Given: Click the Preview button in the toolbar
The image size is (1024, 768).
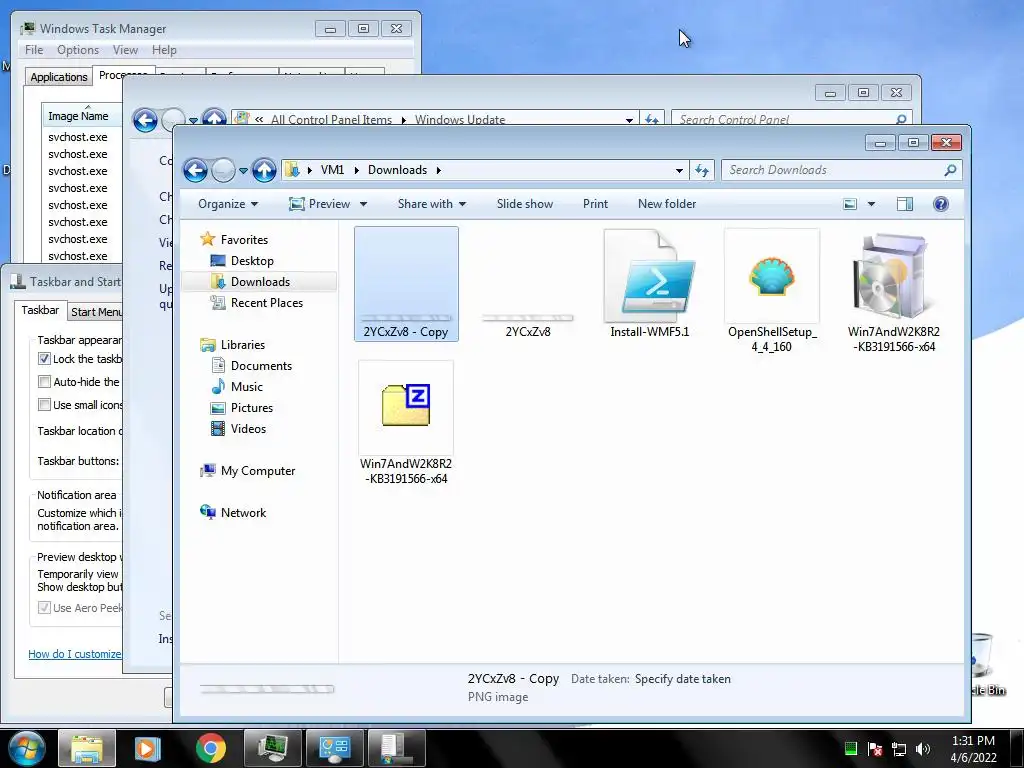Looking at the screenshot, I should click(321, 204).
